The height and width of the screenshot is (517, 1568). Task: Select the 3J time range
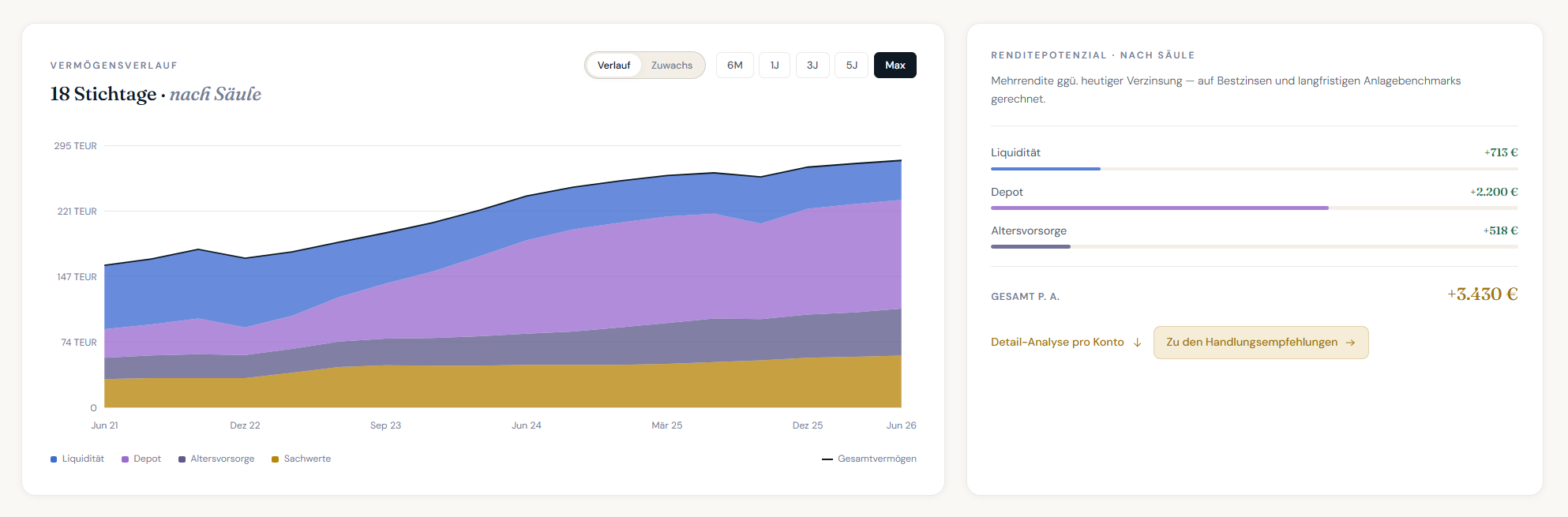click(x=812, y=66)
